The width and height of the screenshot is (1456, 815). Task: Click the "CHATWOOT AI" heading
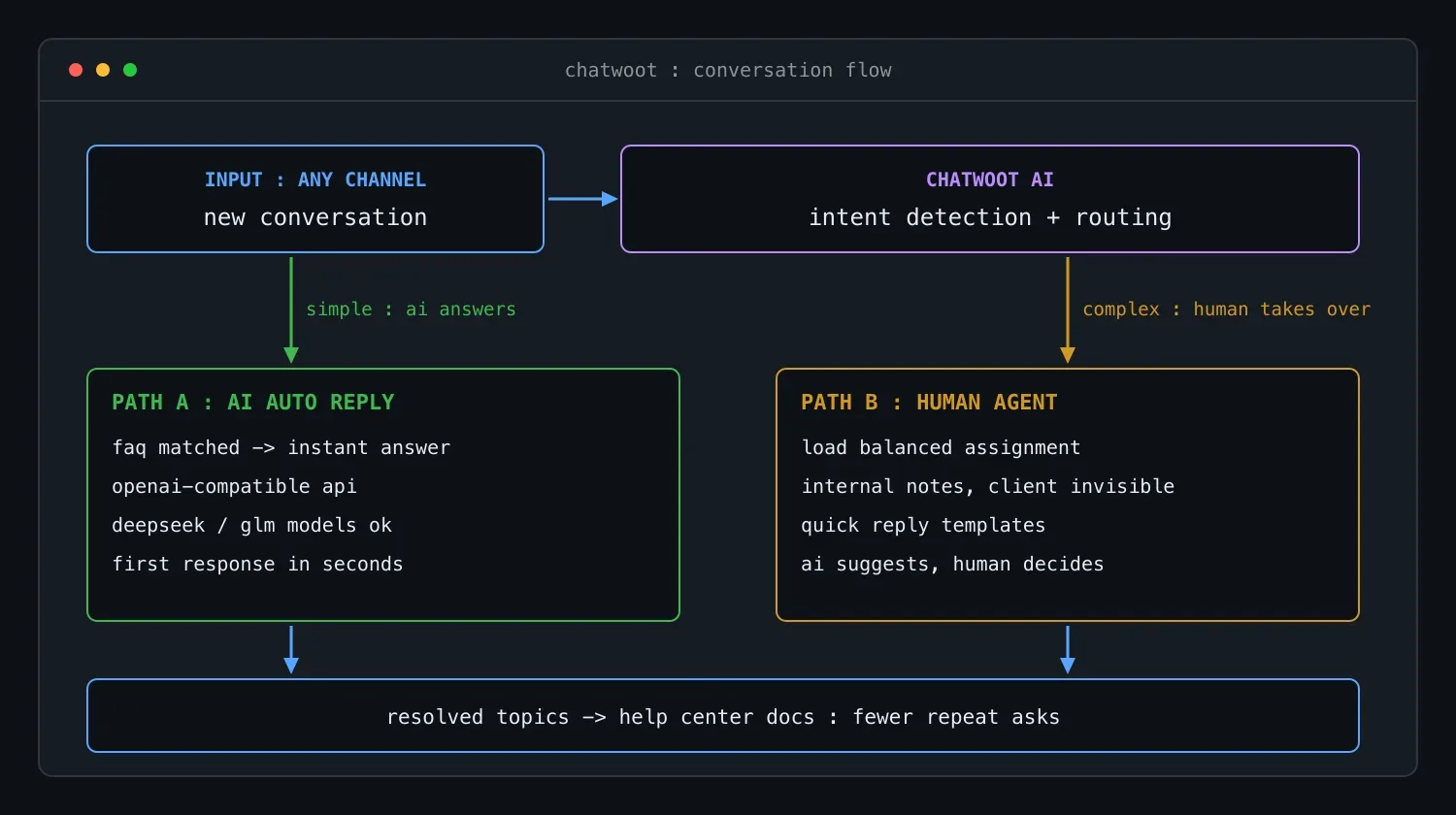tap(990, 179)
